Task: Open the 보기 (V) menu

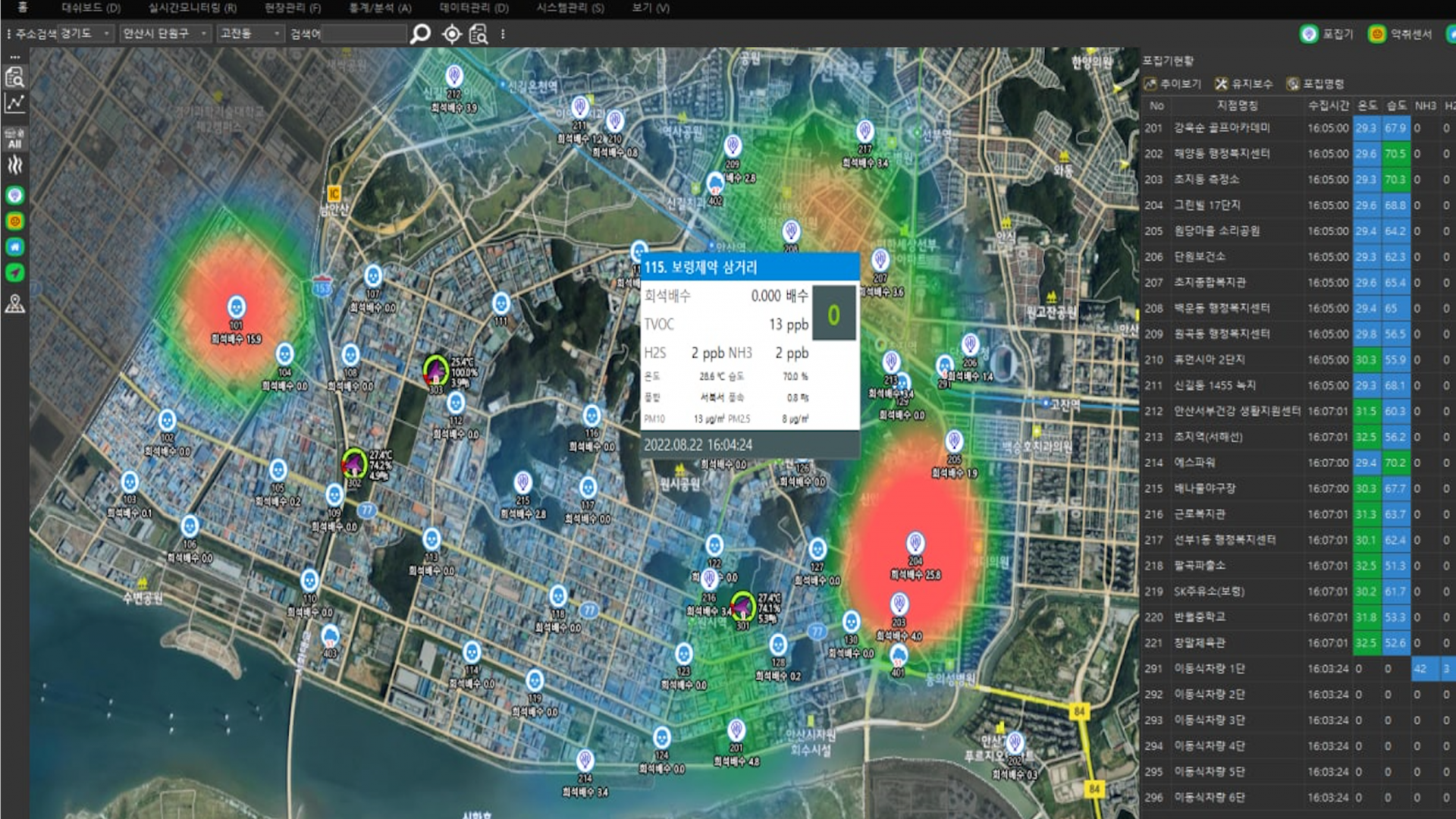Action: [651, 8]
